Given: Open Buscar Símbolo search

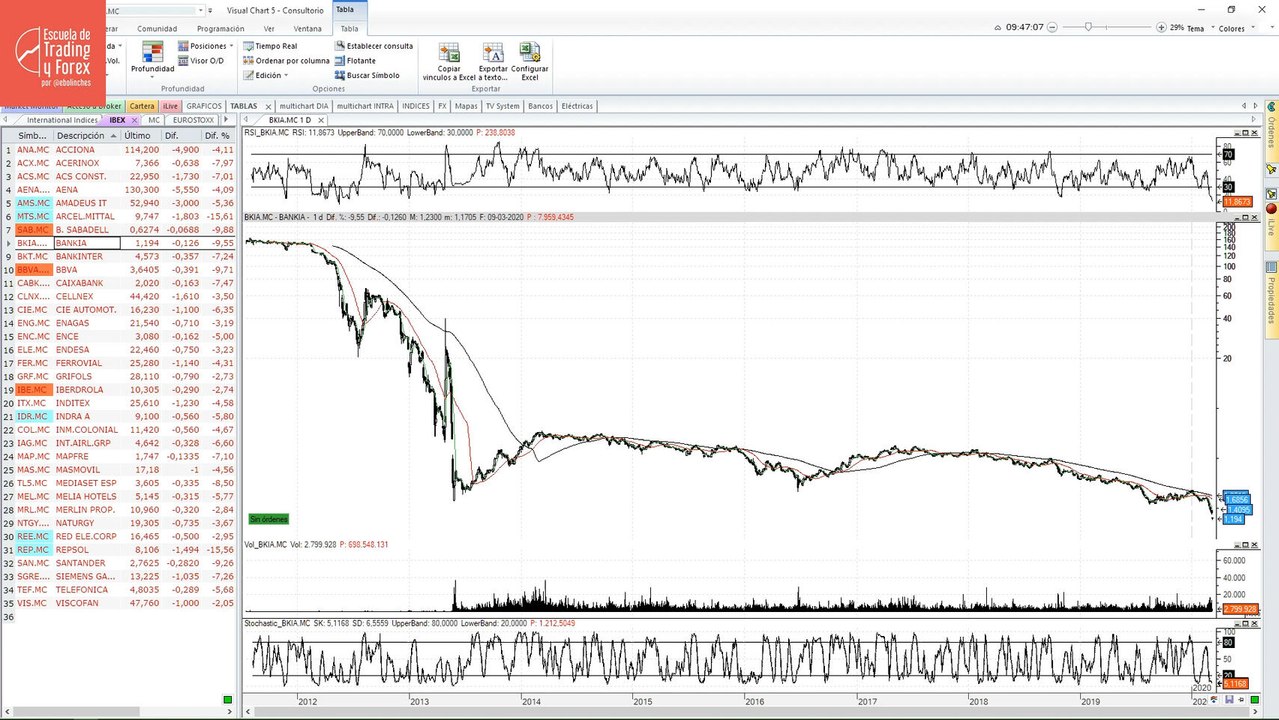Looking at the screenshot, I should [x=367, y=75].
